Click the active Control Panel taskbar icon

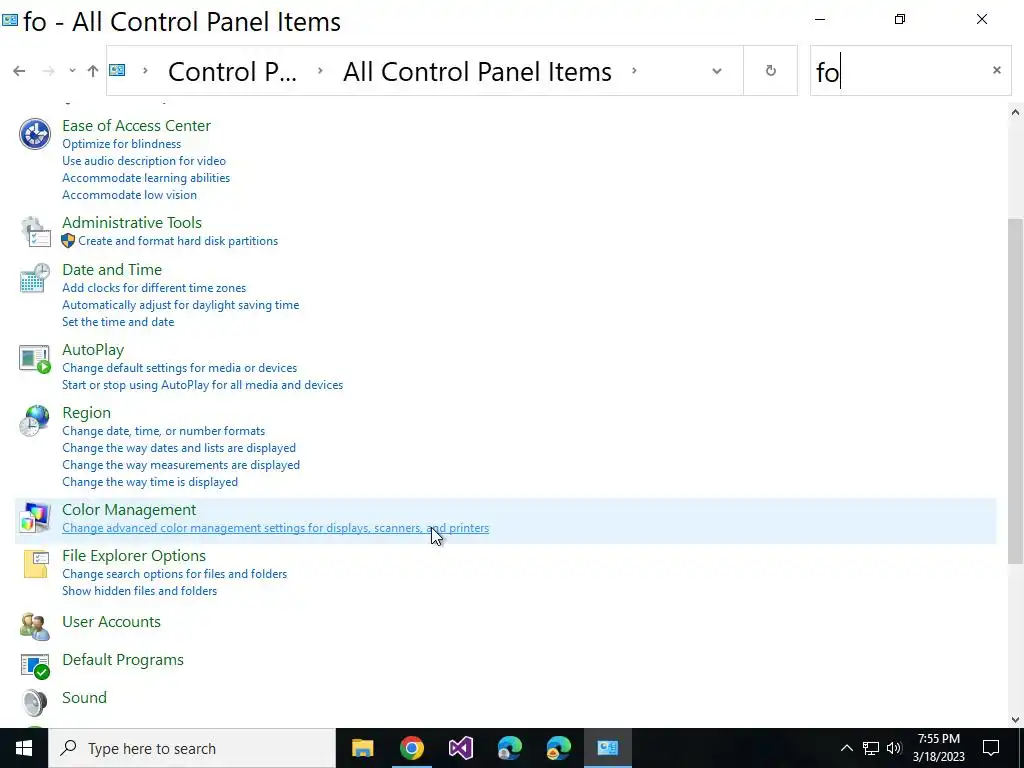click(607, 748)
